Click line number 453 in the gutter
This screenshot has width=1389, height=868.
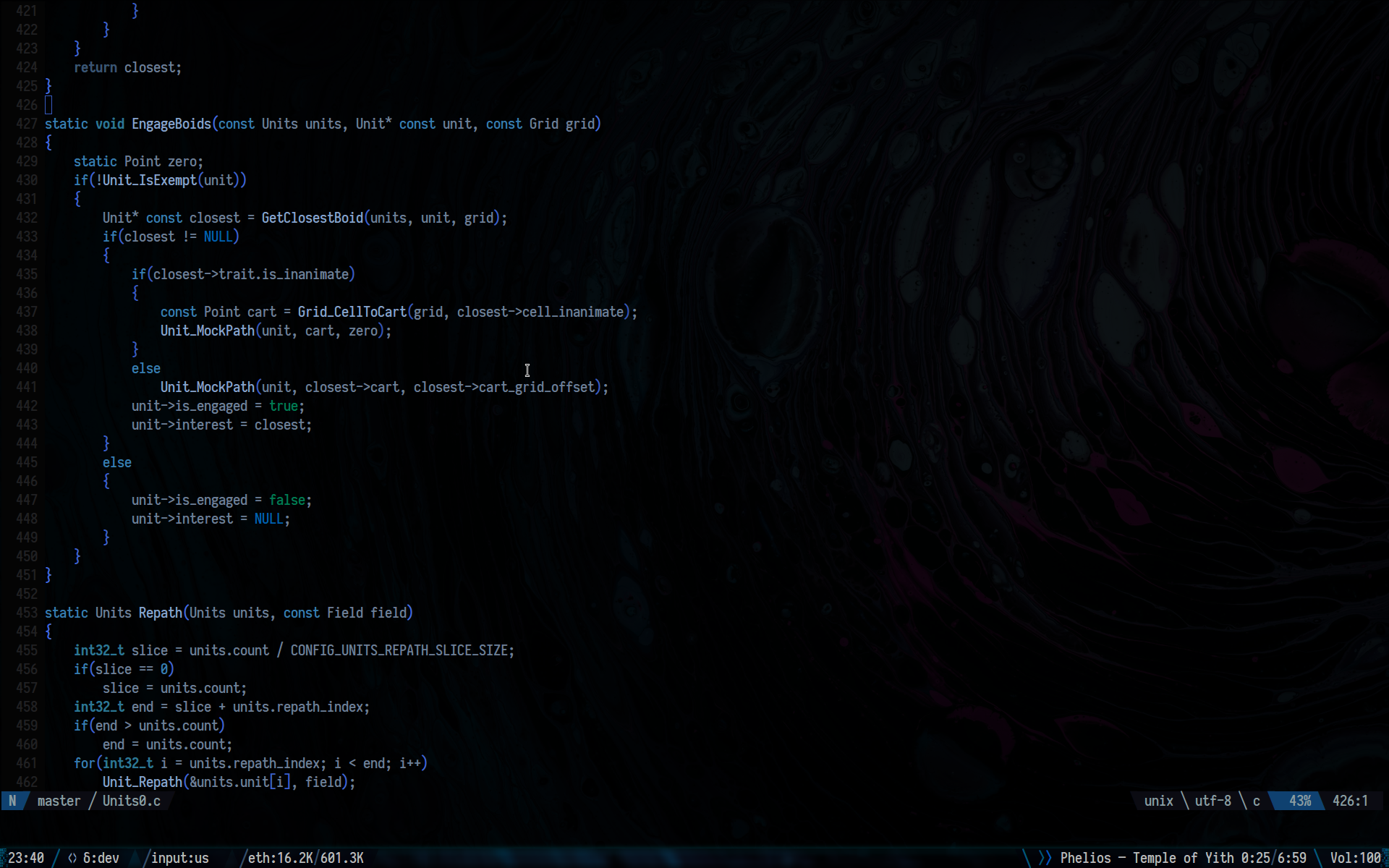tap(27, 613)
